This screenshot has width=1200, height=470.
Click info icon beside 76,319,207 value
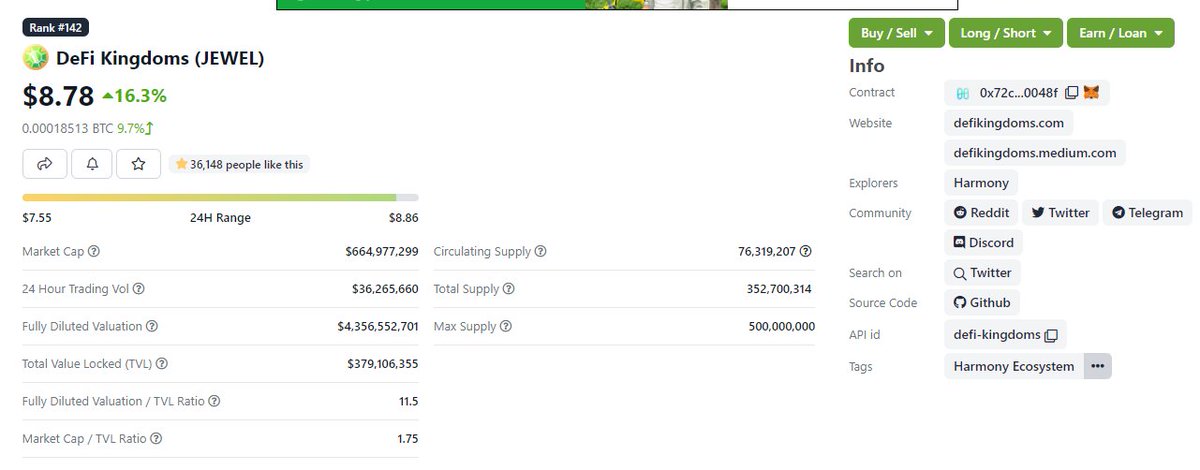tap(805, 252)
